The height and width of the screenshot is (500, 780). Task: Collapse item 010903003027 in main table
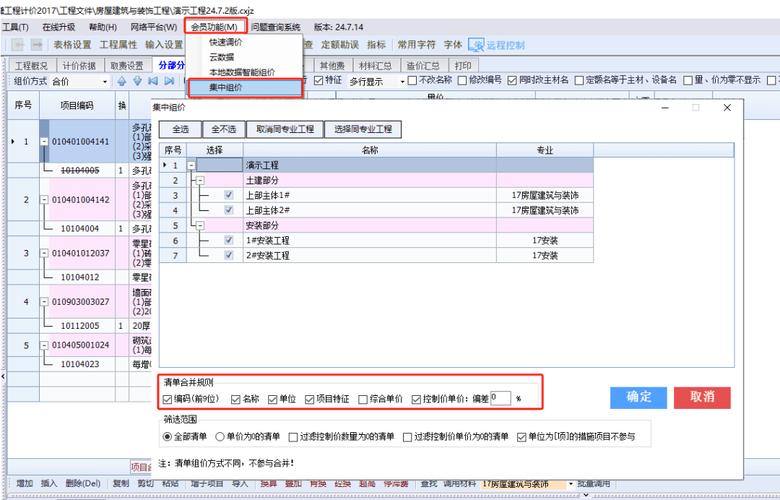click(44, 301)
